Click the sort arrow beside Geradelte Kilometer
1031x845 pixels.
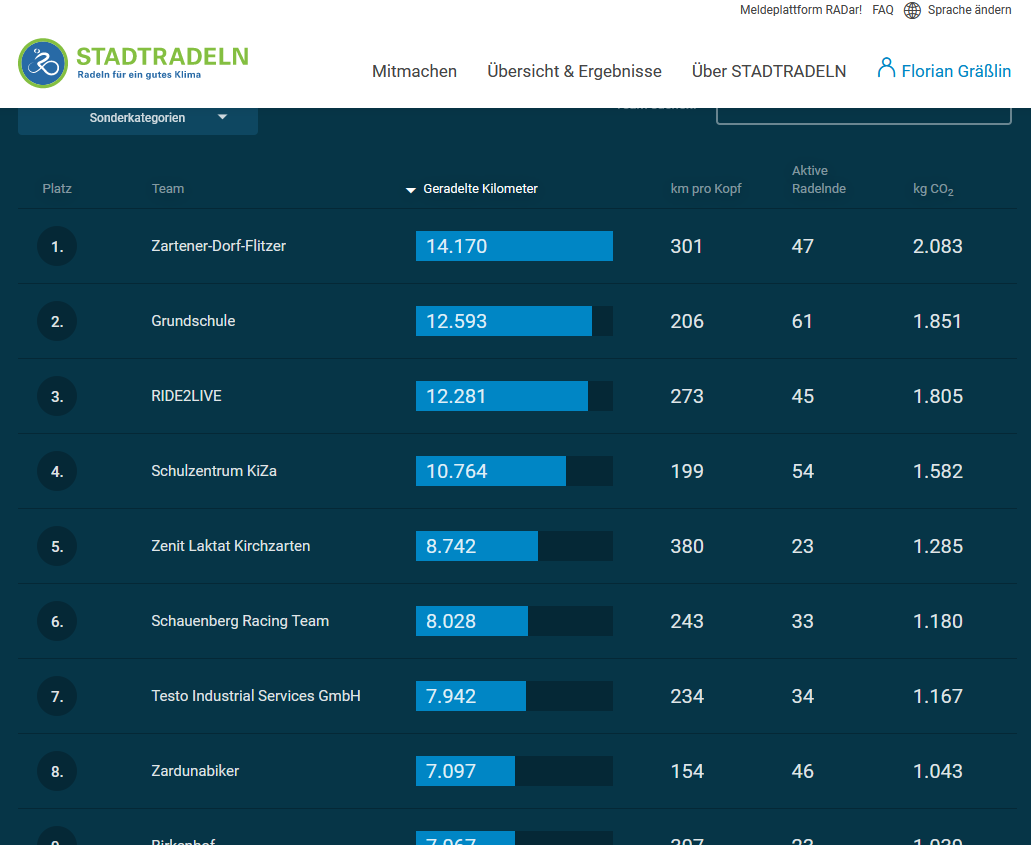pos(411,190)
